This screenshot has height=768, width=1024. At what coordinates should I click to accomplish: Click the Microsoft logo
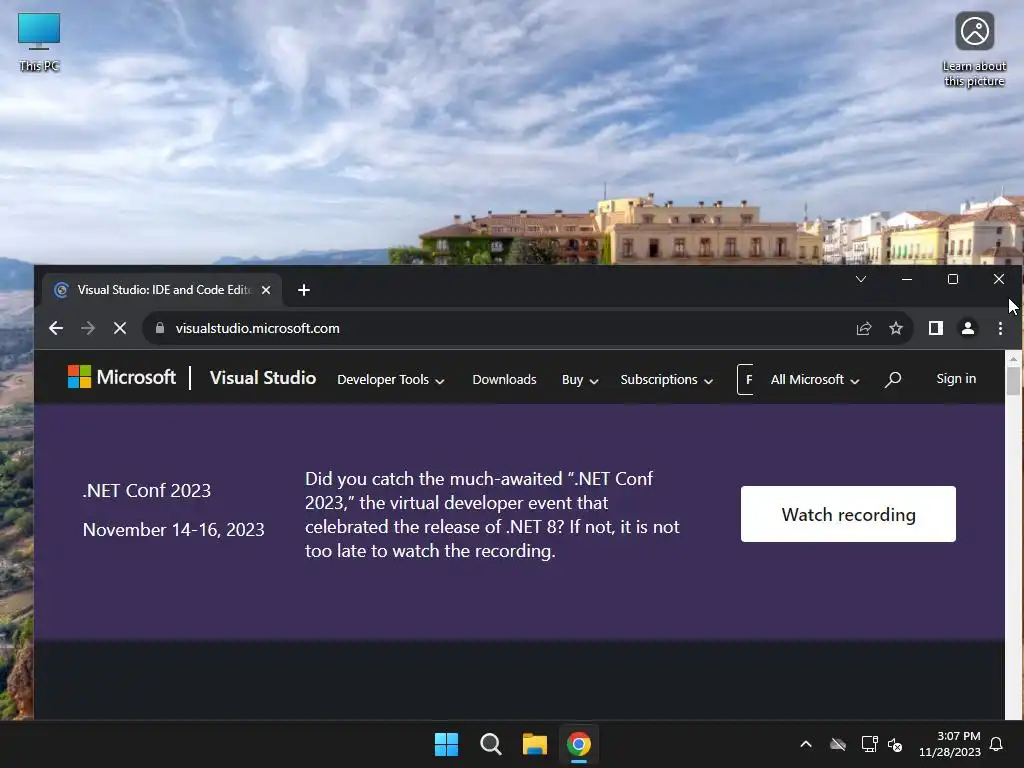click(122, 377)
